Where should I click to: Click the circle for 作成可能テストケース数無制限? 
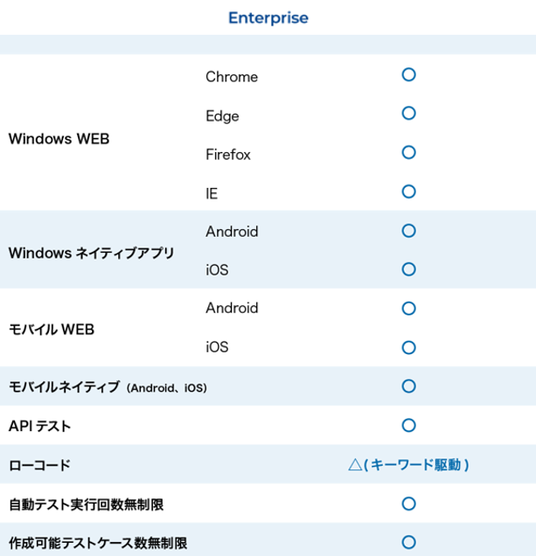point(409,542)
